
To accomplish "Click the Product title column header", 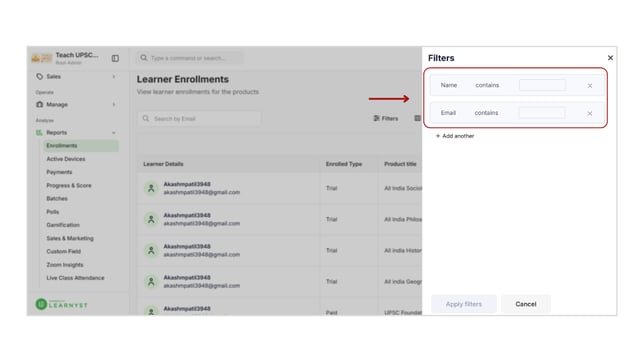I will [x=400, y=164].
